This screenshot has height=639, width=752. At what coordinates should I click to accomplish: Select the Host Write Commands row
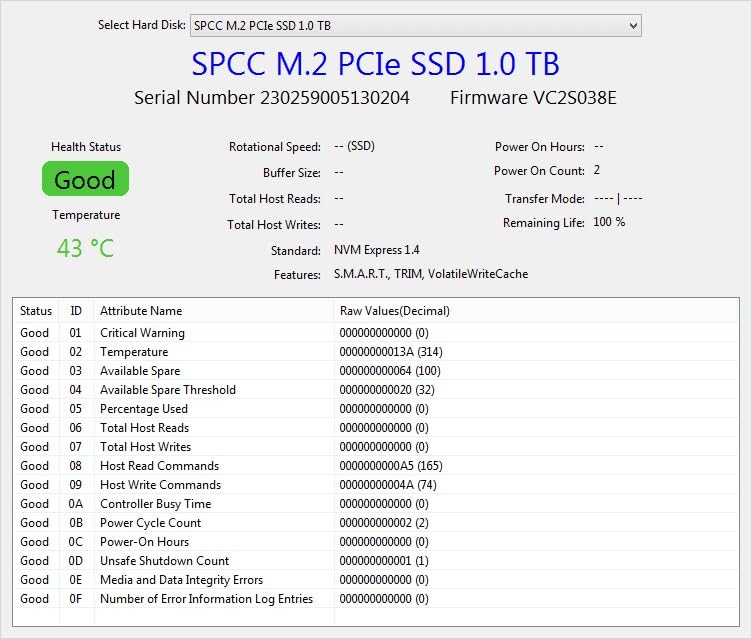376,485
